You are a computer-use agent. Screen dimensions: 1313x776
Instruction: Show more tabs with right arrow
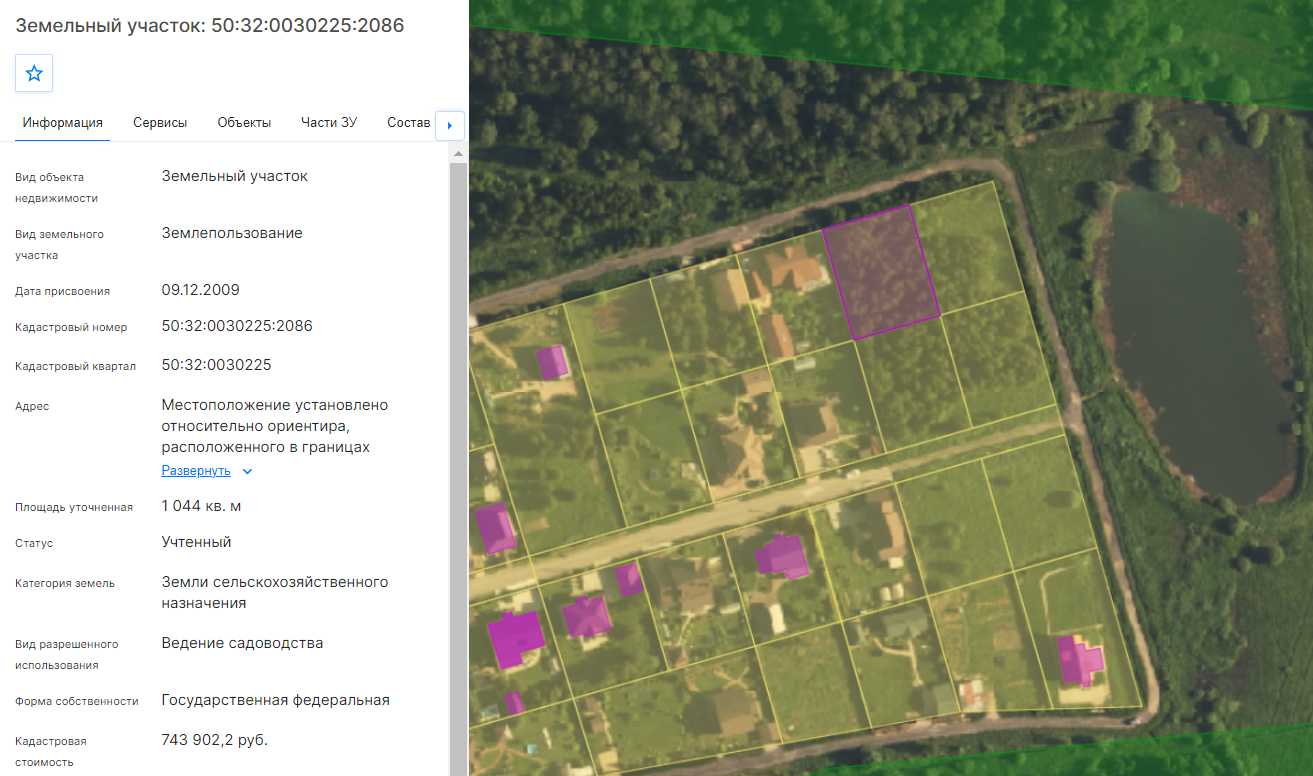point(450,125)
